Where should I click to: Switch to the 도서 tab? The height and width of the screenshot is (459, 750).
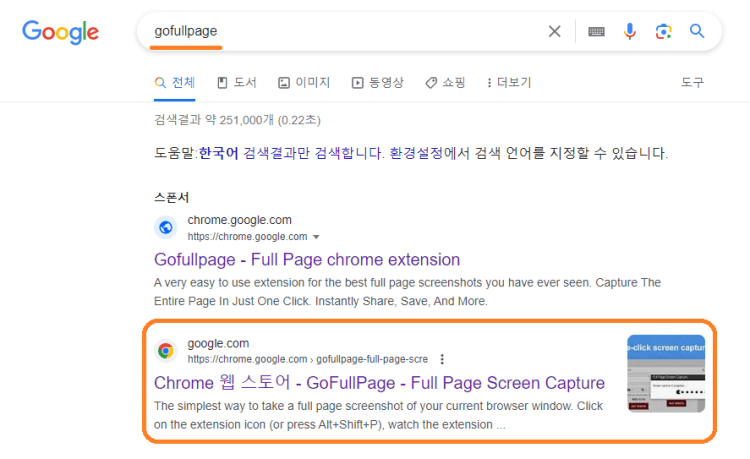237,83
